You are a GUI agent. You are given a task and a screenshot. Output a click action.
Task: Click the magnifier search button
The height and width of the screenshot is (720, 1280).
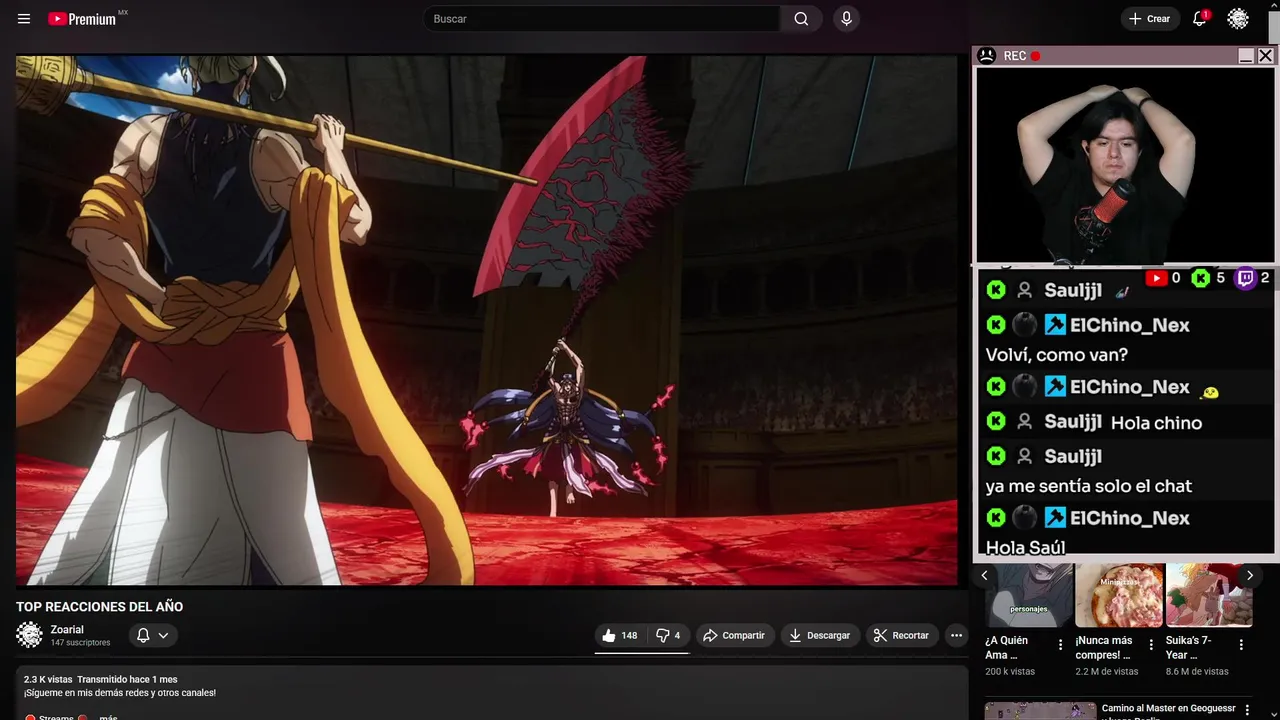(x=801, y=19)
